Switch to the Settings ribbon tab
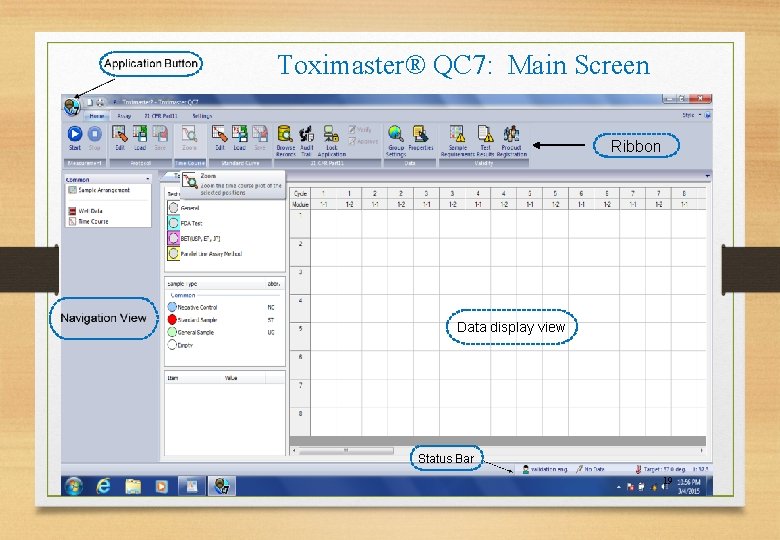780x540 pixels. pos(202,116)
